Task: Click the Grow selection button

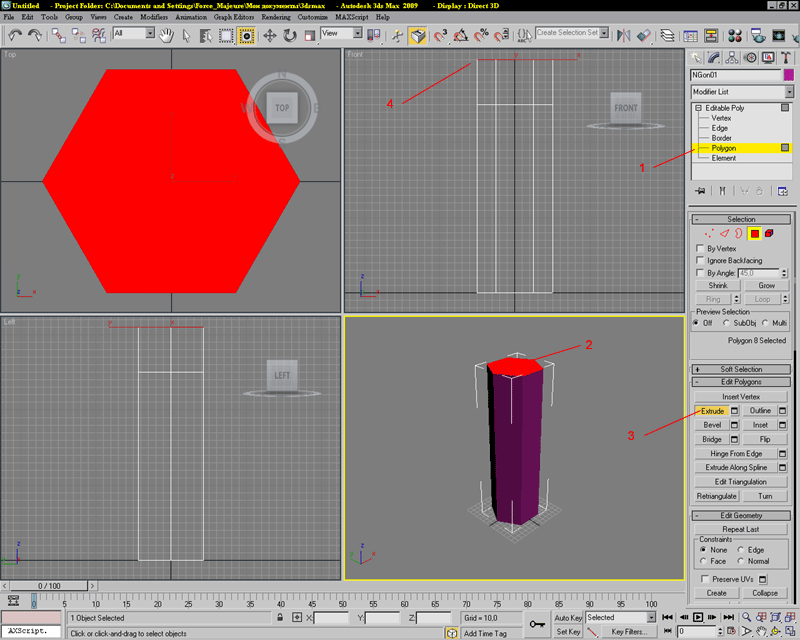Action: point(766,285)
